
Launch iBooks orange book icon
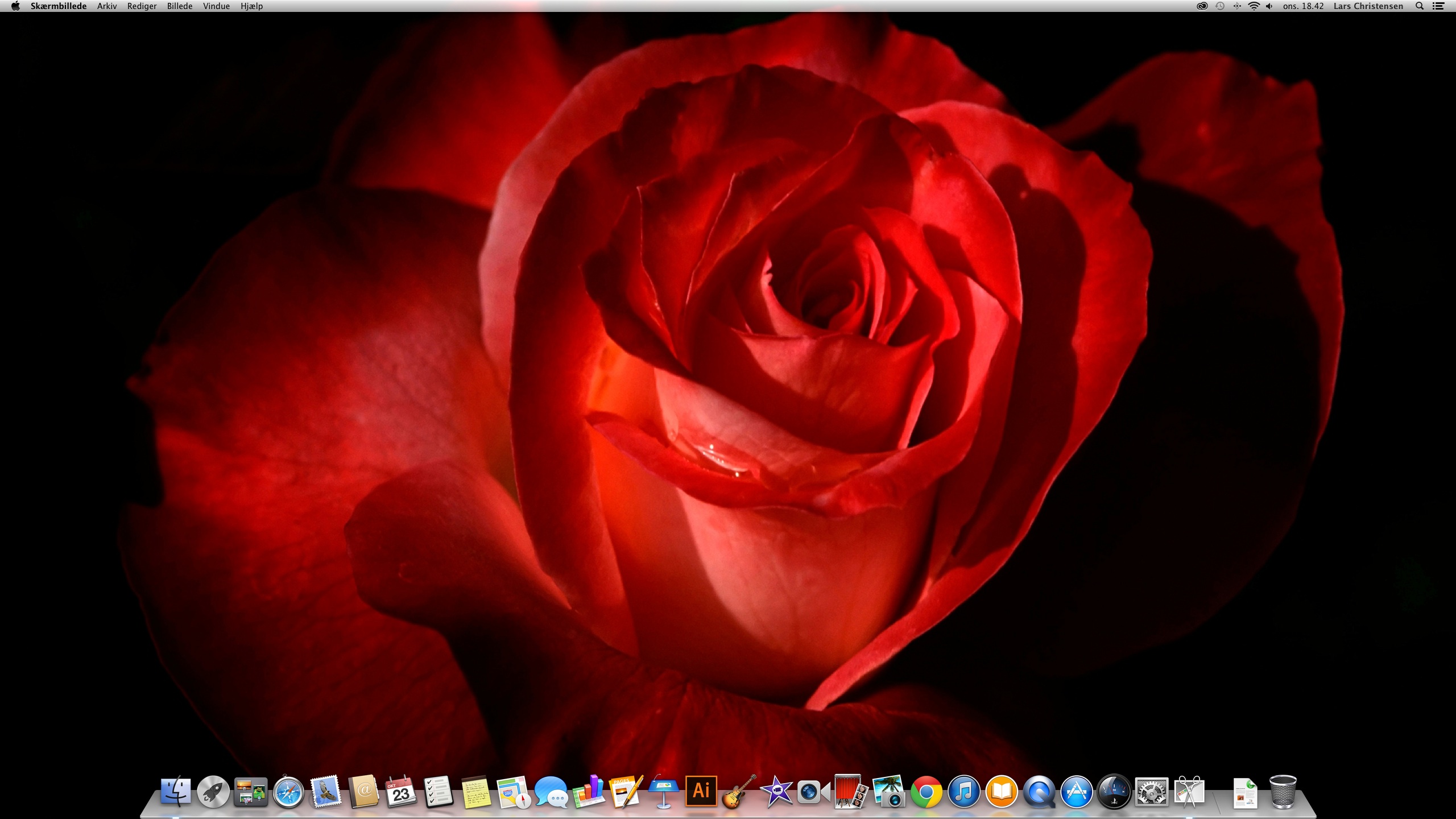click(x=1001, y=791)
